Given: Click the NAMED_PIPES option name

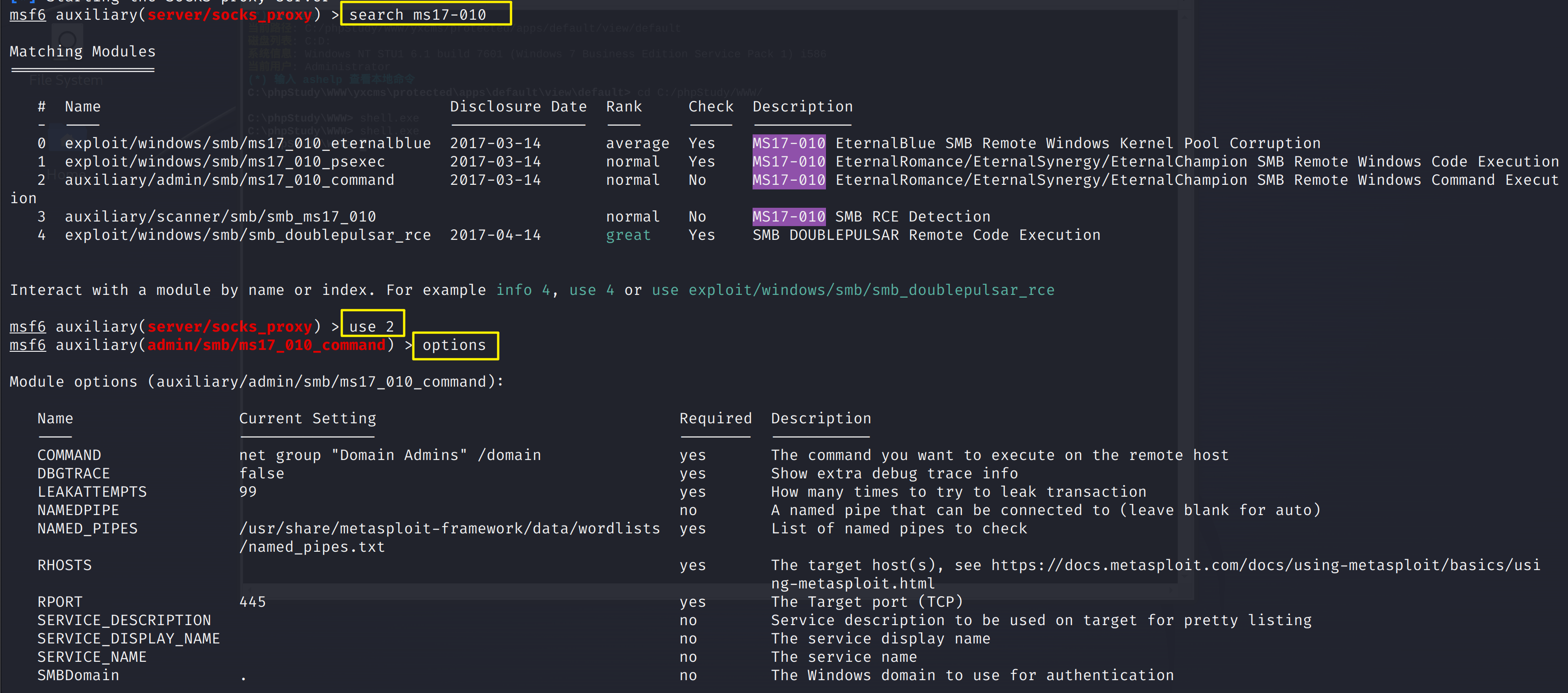Looking at the screenshot, I should pos(88,529).
